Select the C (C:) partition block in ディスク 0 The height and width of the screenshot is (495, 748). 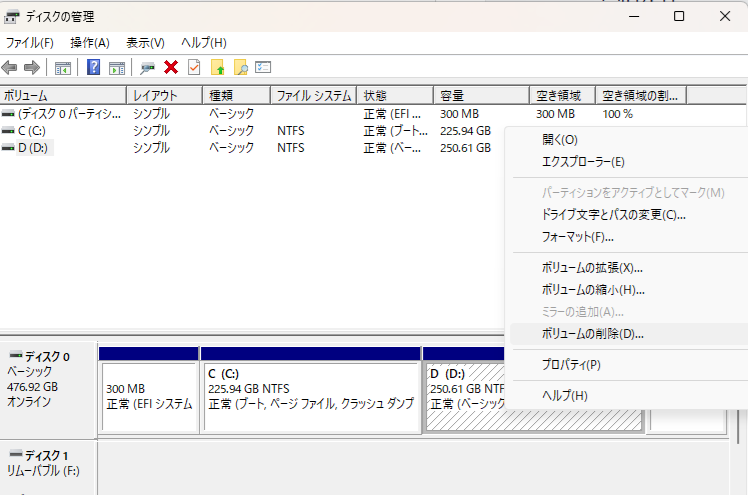[x=312, y=397]
